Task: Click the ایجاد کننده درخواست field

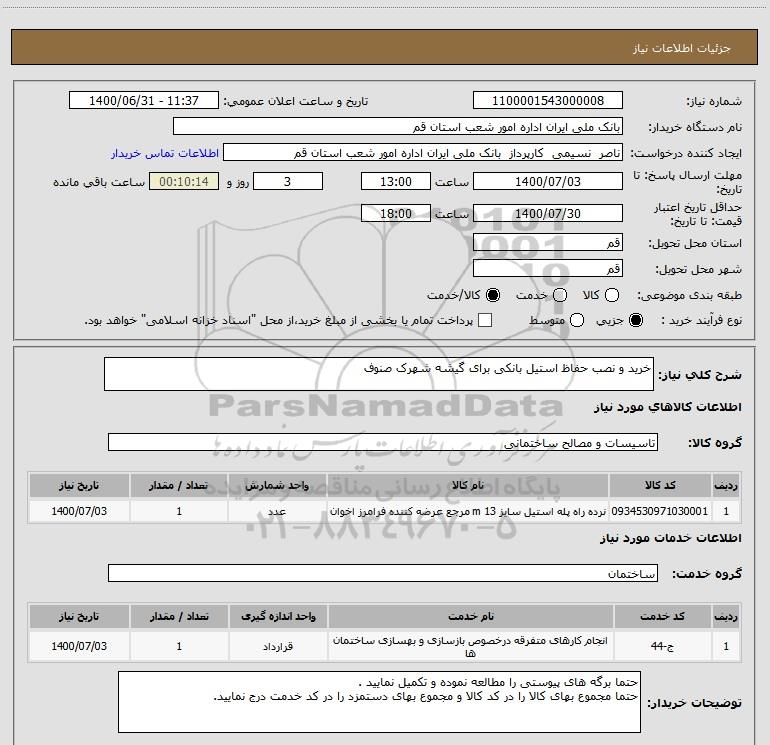Action: coord(423,153)
